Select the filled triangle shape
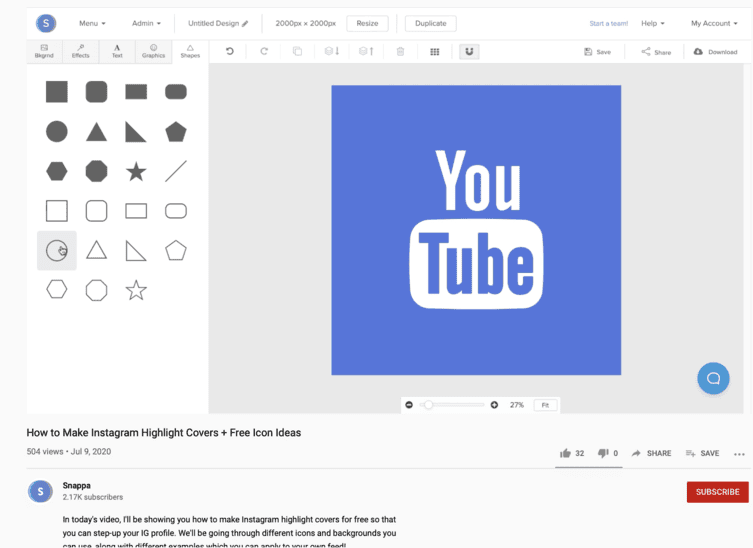The width and height of the screenshot is (753, 548). 97,132
